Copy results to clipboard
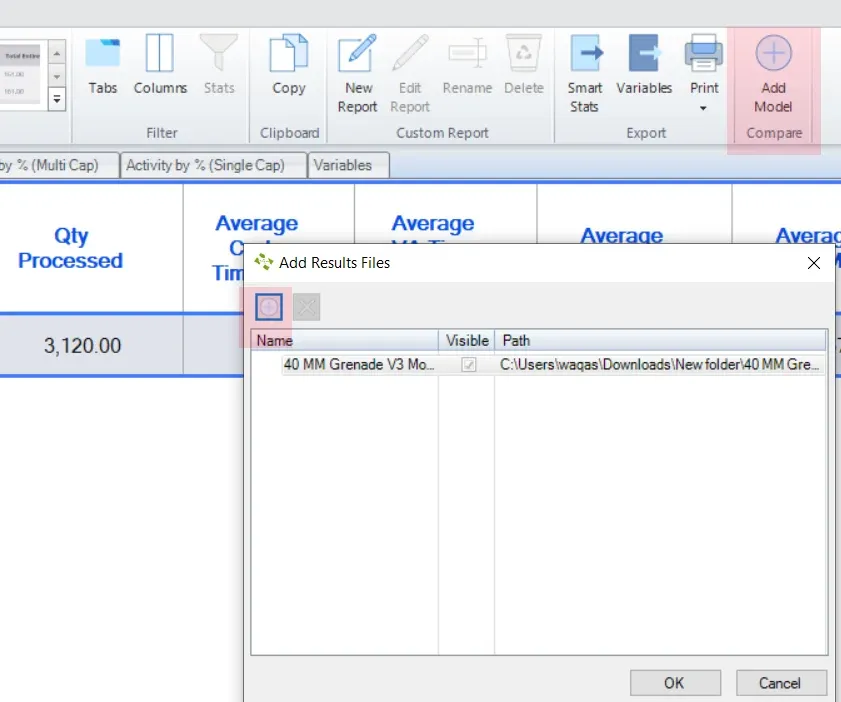This screenshot has height=702, width=841. point(289,65)
